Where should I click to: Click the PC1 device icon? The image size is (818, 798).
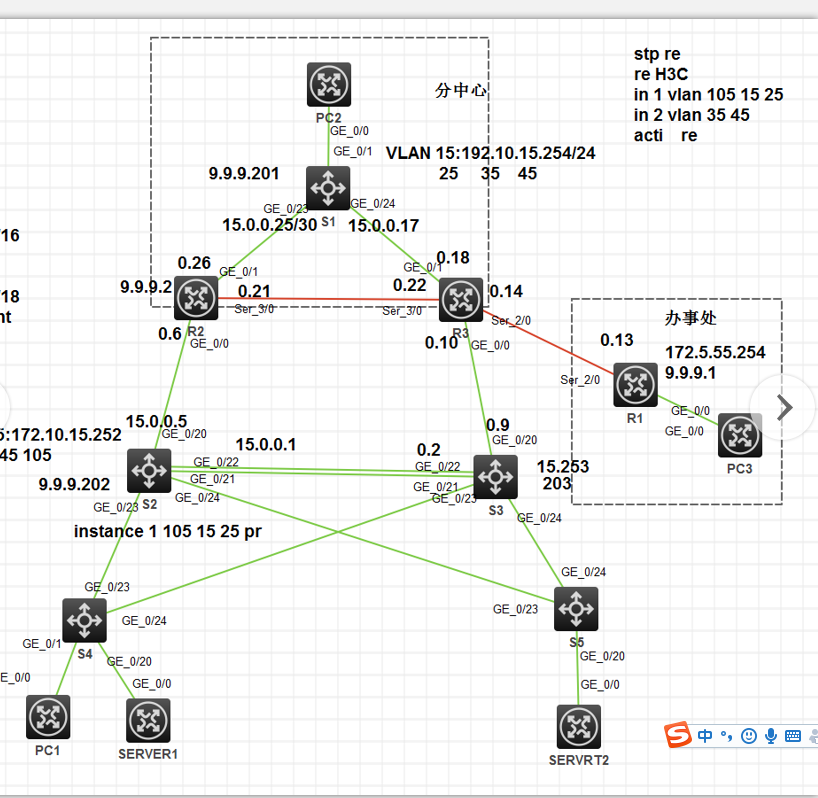point(48,717)
